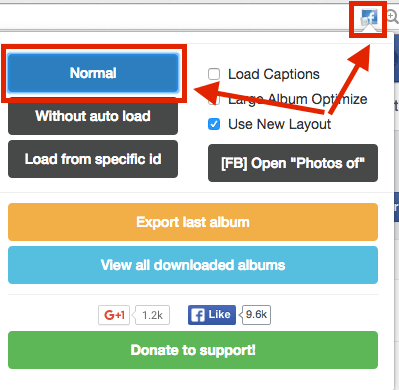Toggle the Large Album Optimize checkbox
The image size is (399, 390).
click(x=214, y=99)
